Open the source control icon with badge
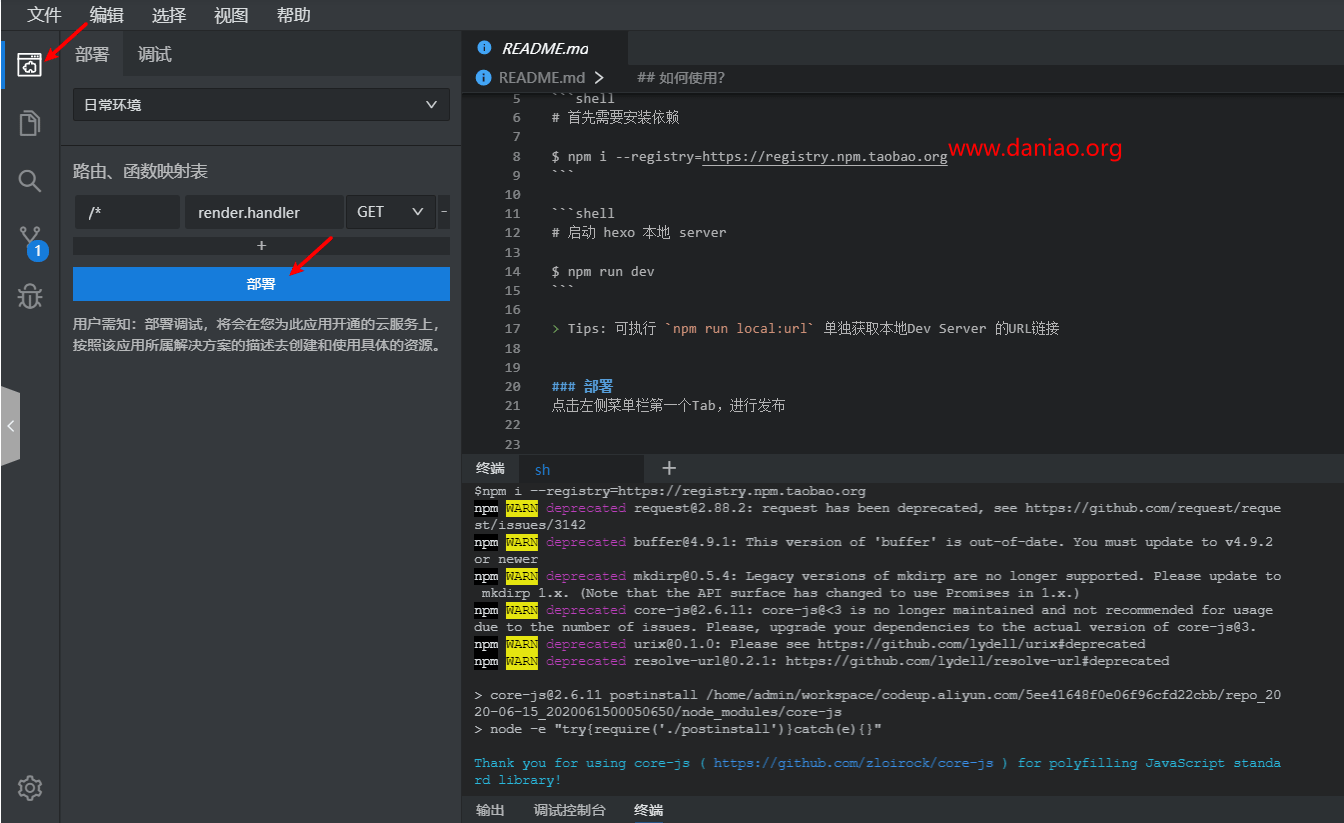This screenshot has width=1344, height=823. pyautogui.click(x=32, y=241)
